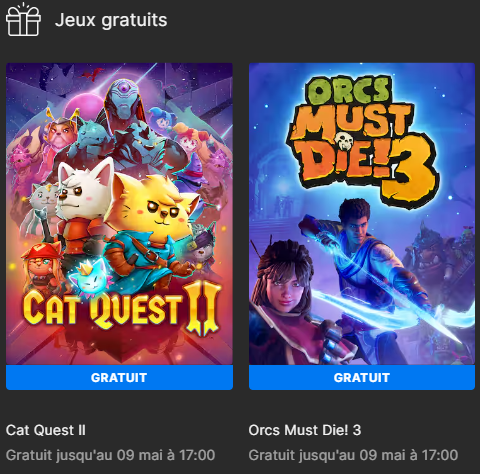Click the gift box icon
480x474 pixels.
click(x=23, y=19)
